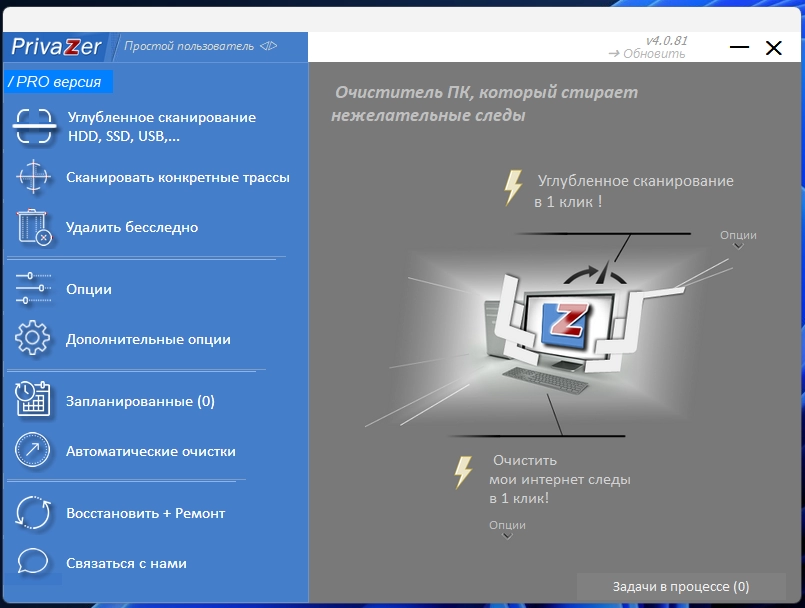Image resolution: width=805 pixels, height=608 pixels.
Task: Click the clock arrow automatic cleanups icon
Action: point(33,450)
